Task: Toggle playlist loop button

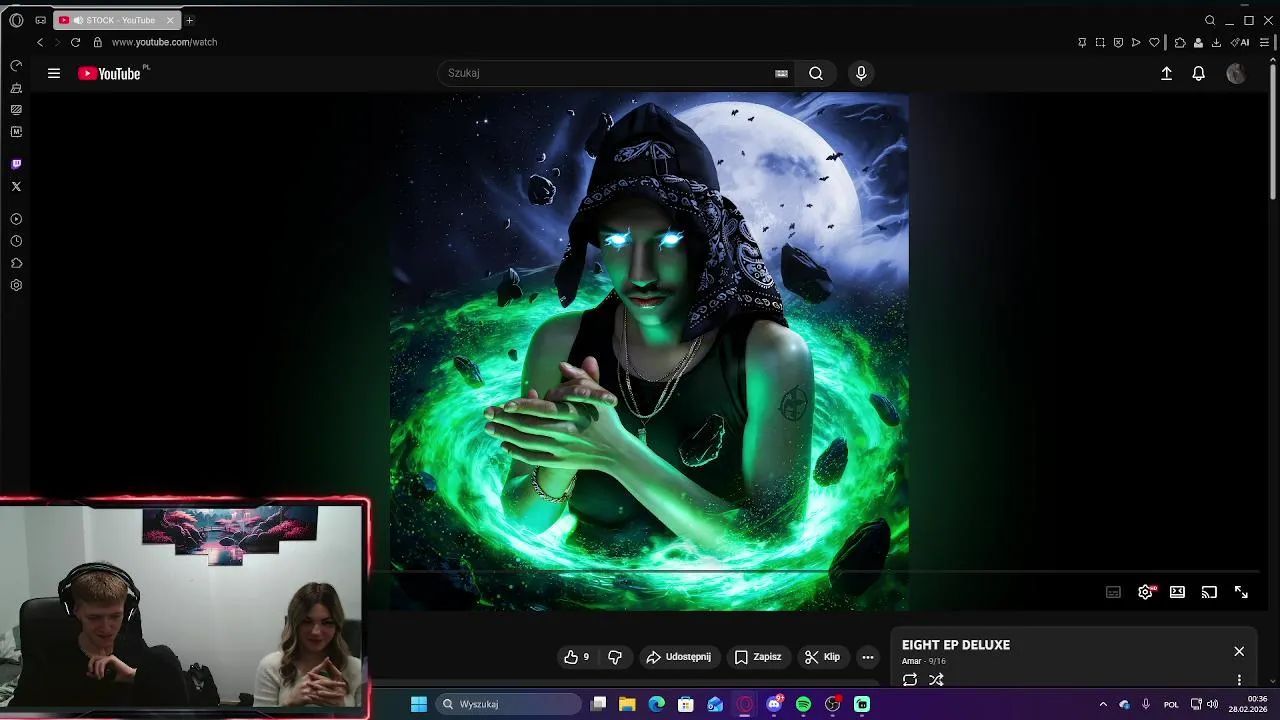Action: point(910,680)
